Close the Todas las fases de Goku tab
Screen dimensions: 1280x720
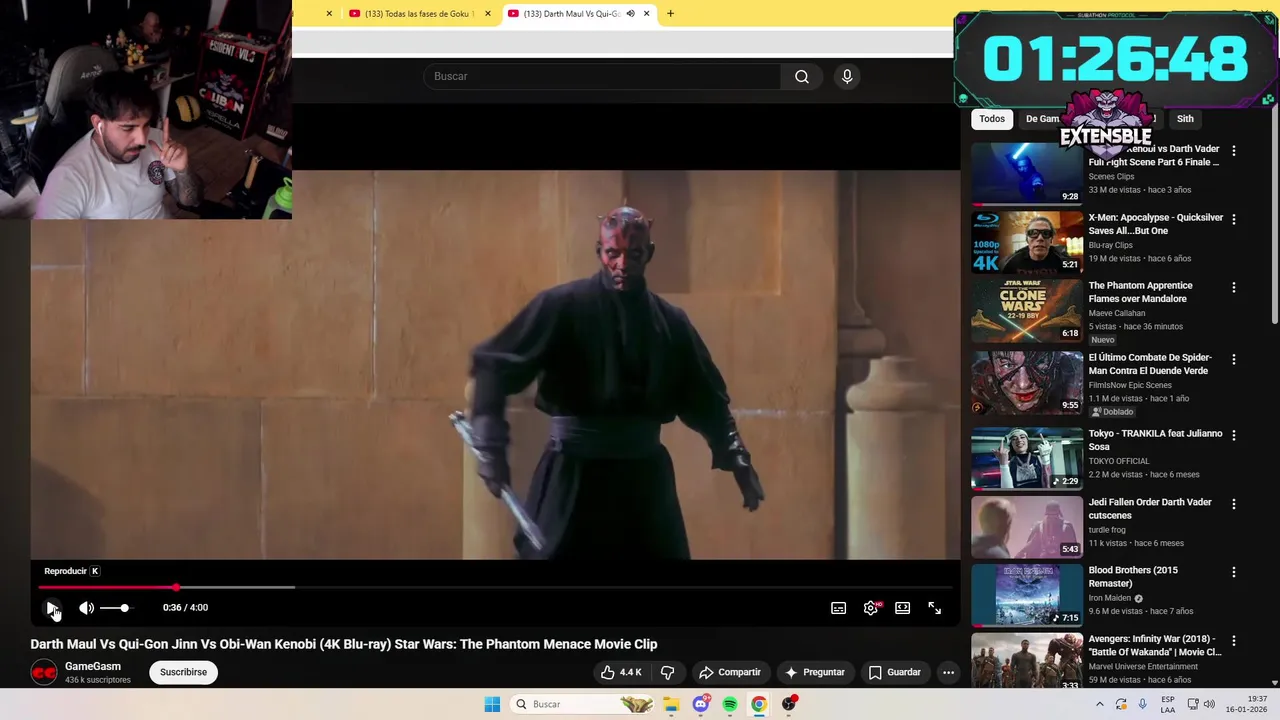coord(488,13)
